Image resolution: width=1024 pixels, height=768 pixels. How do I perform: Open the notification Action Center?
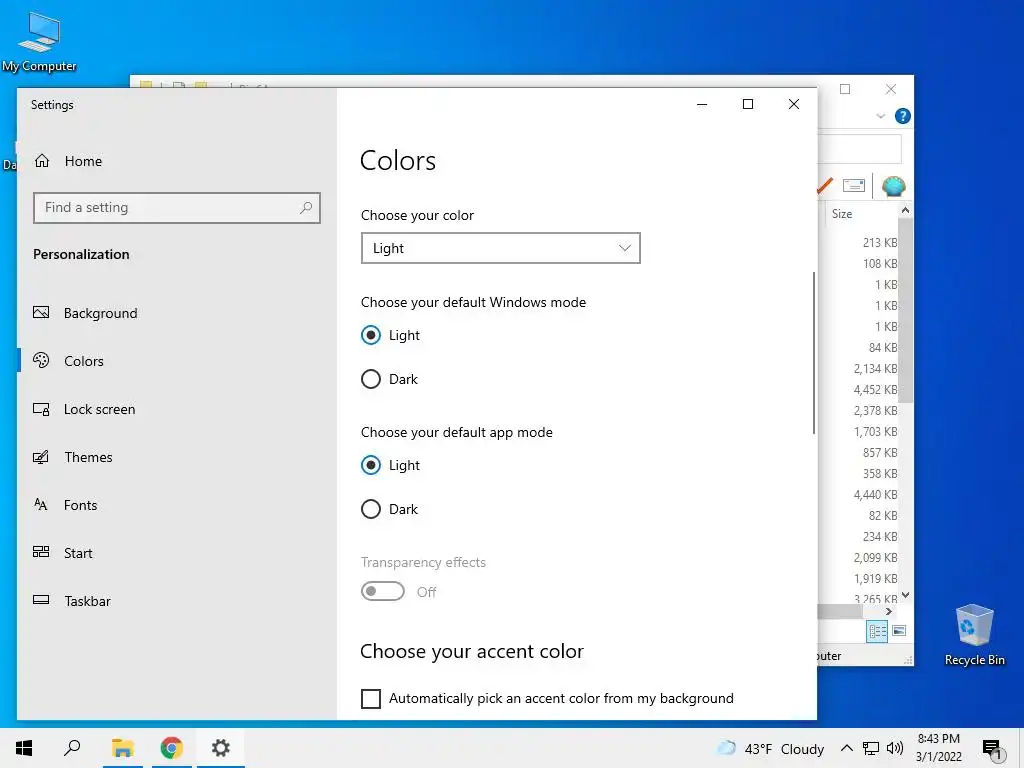click(x=993, y=749)
